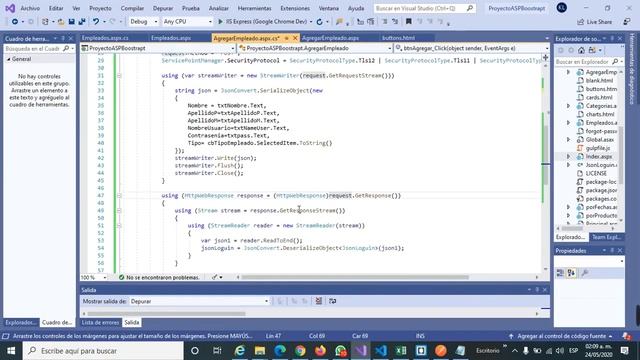Expand the Global.asax tree node
This screenshot has width=640, height=360.
(568, 140)
